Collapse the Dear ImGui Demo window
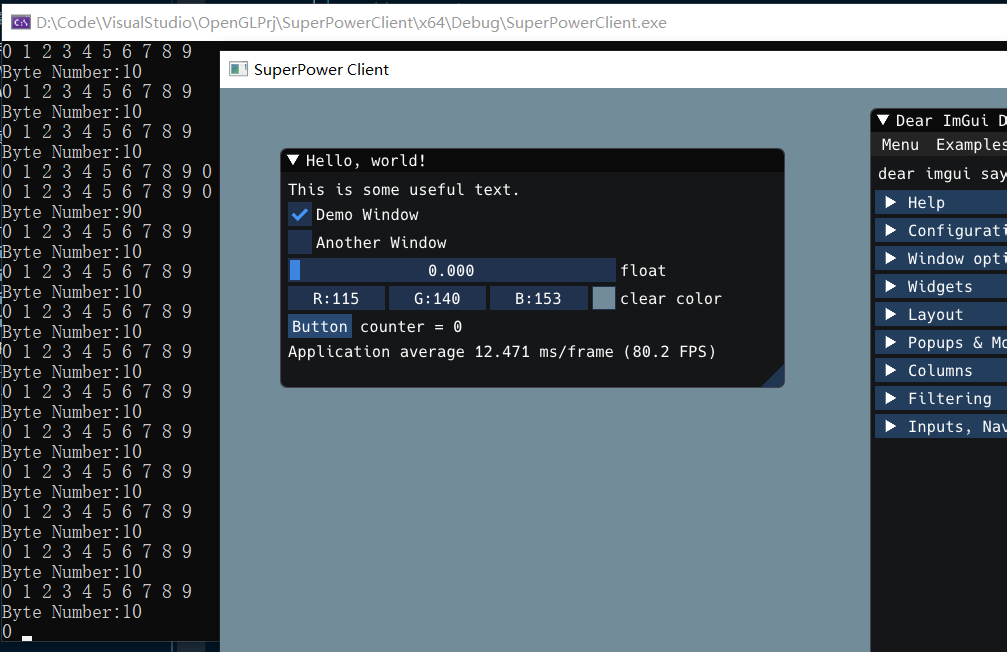1007x652 pixels. point(883,120)
